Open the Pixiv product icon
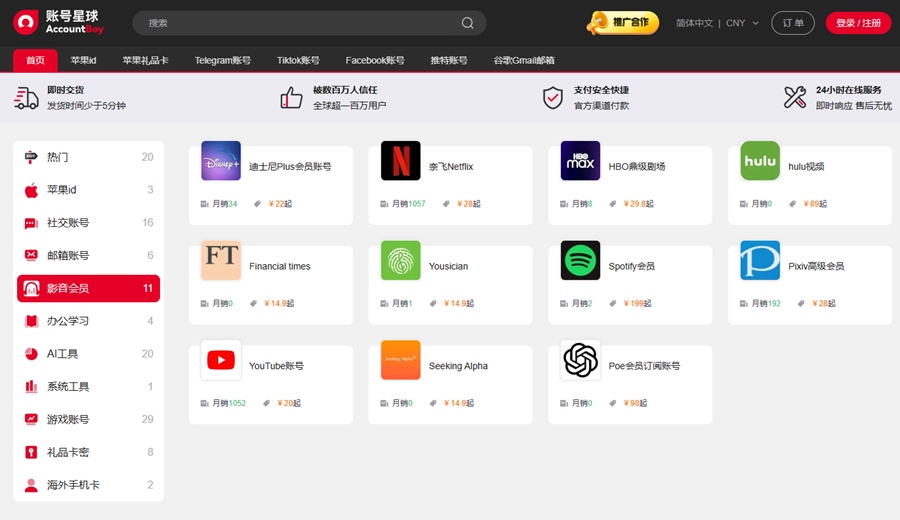The image size is (900, 520). point(760,260)
